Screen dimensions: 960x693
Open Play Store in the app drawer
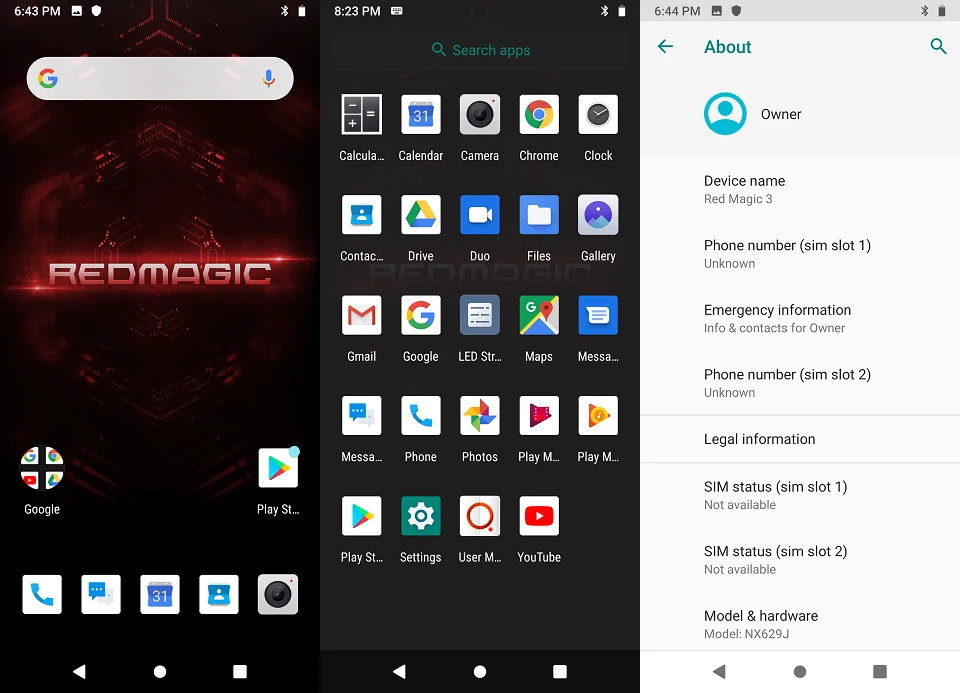click(361, 516)
